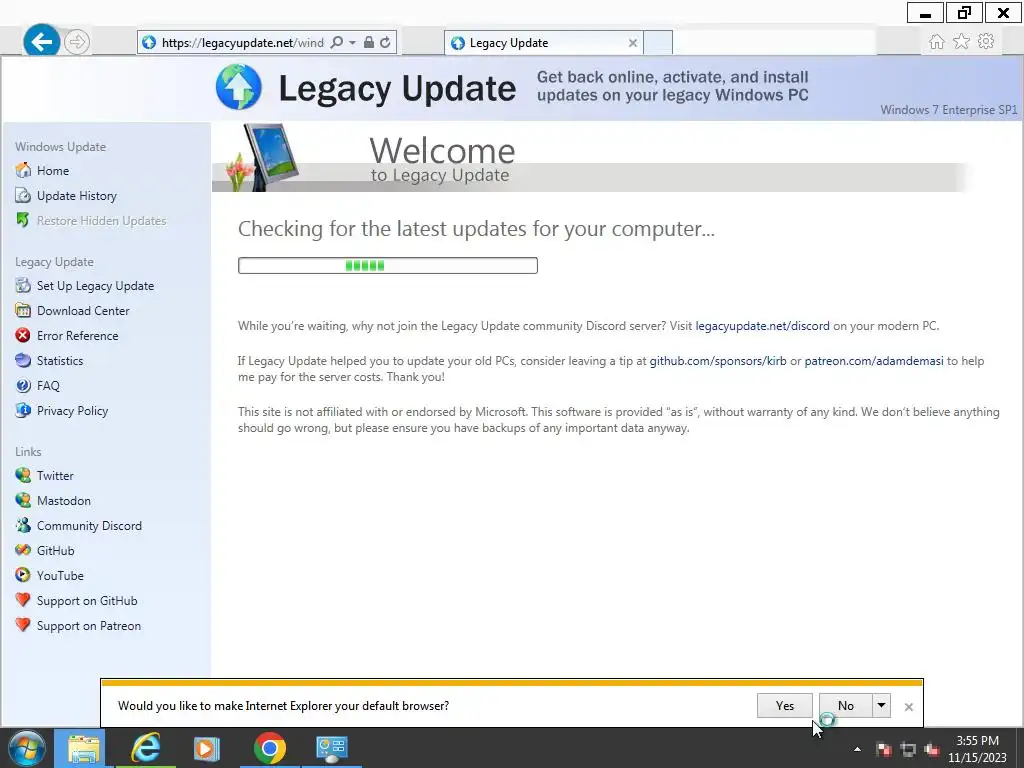This screenshot has width=1024, height=768.
Task: Click the Control Panel taskbar icon
Action: (x=332, y=748)
